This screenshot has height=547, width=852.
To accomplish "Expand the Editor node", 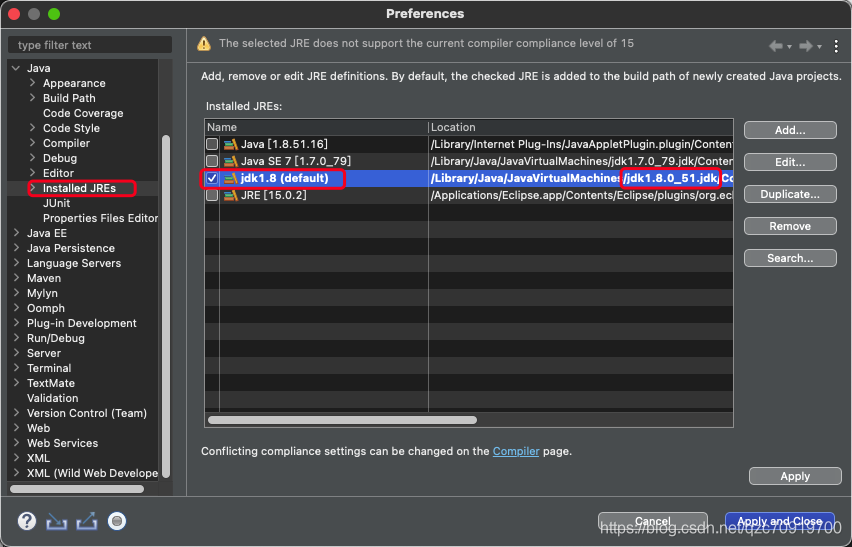I will (33, 173).
